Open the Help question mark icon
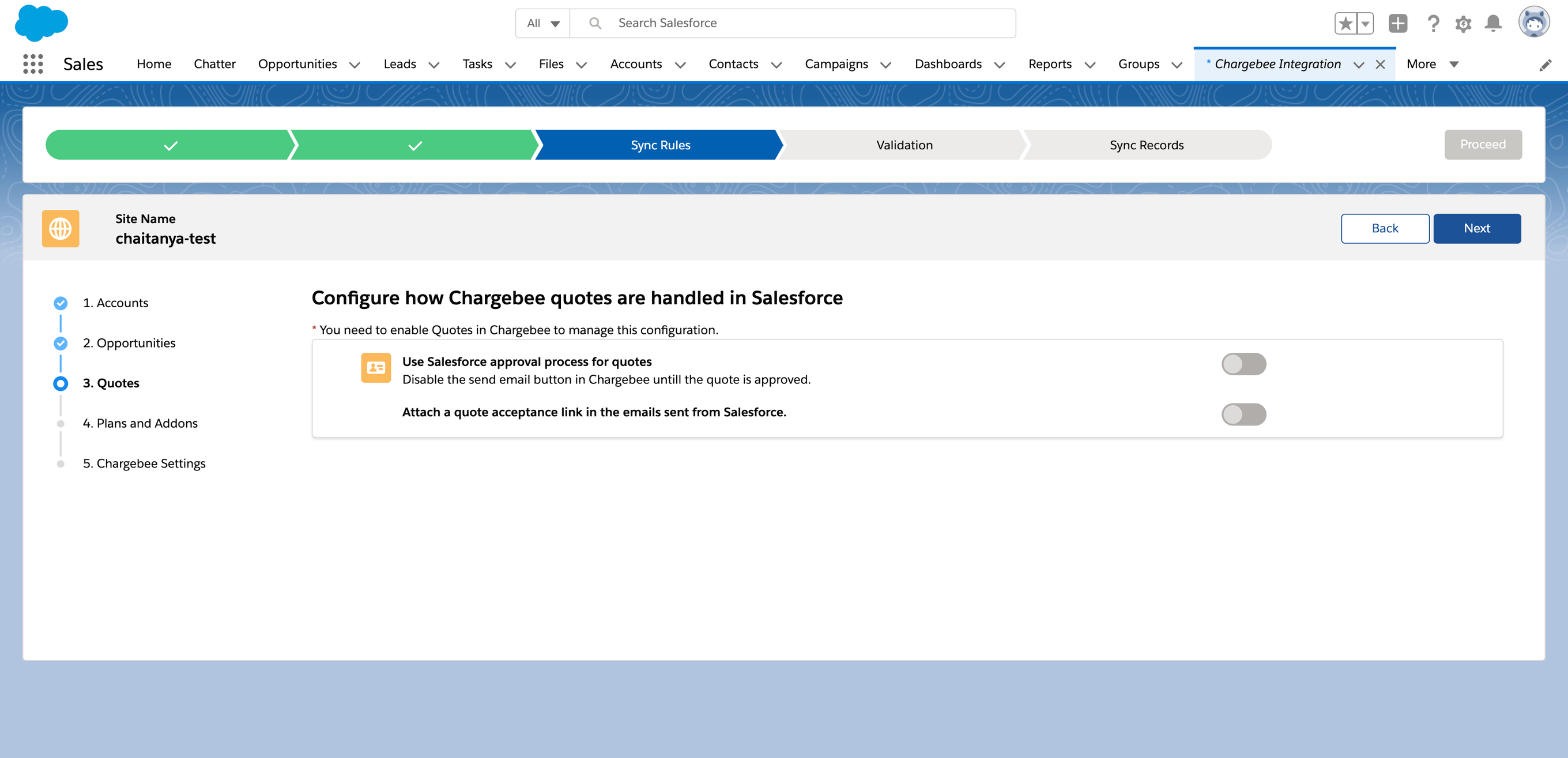The width and height of the screenshot is (1568, 758). tap(1433, 24)
